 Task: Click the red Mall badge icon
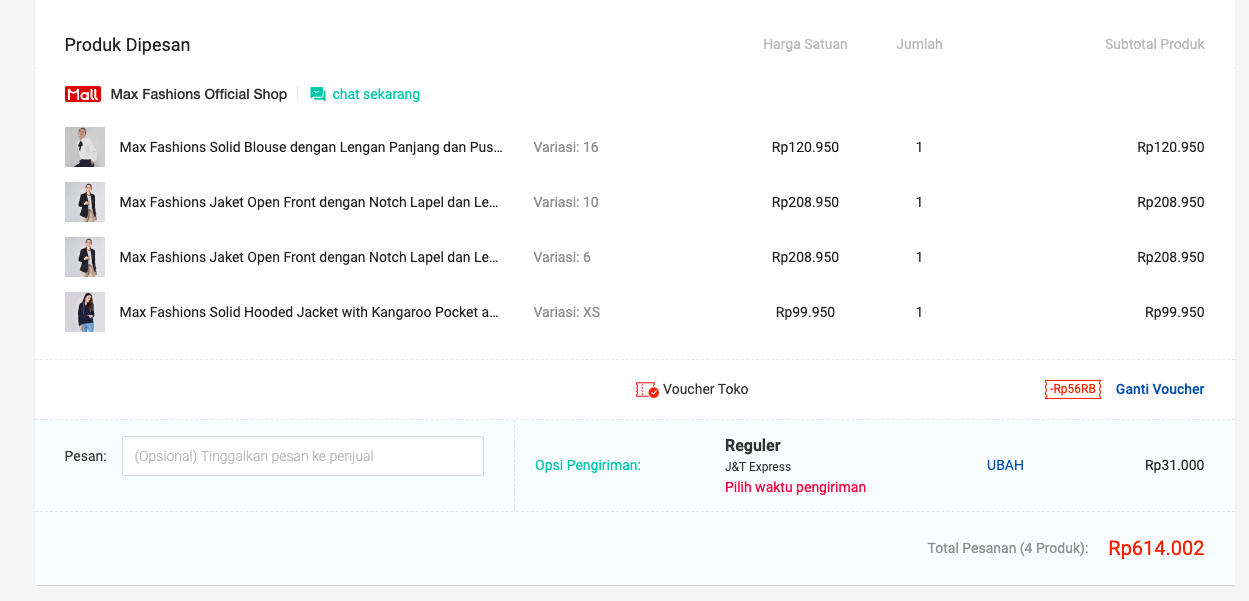coord(83,94)
